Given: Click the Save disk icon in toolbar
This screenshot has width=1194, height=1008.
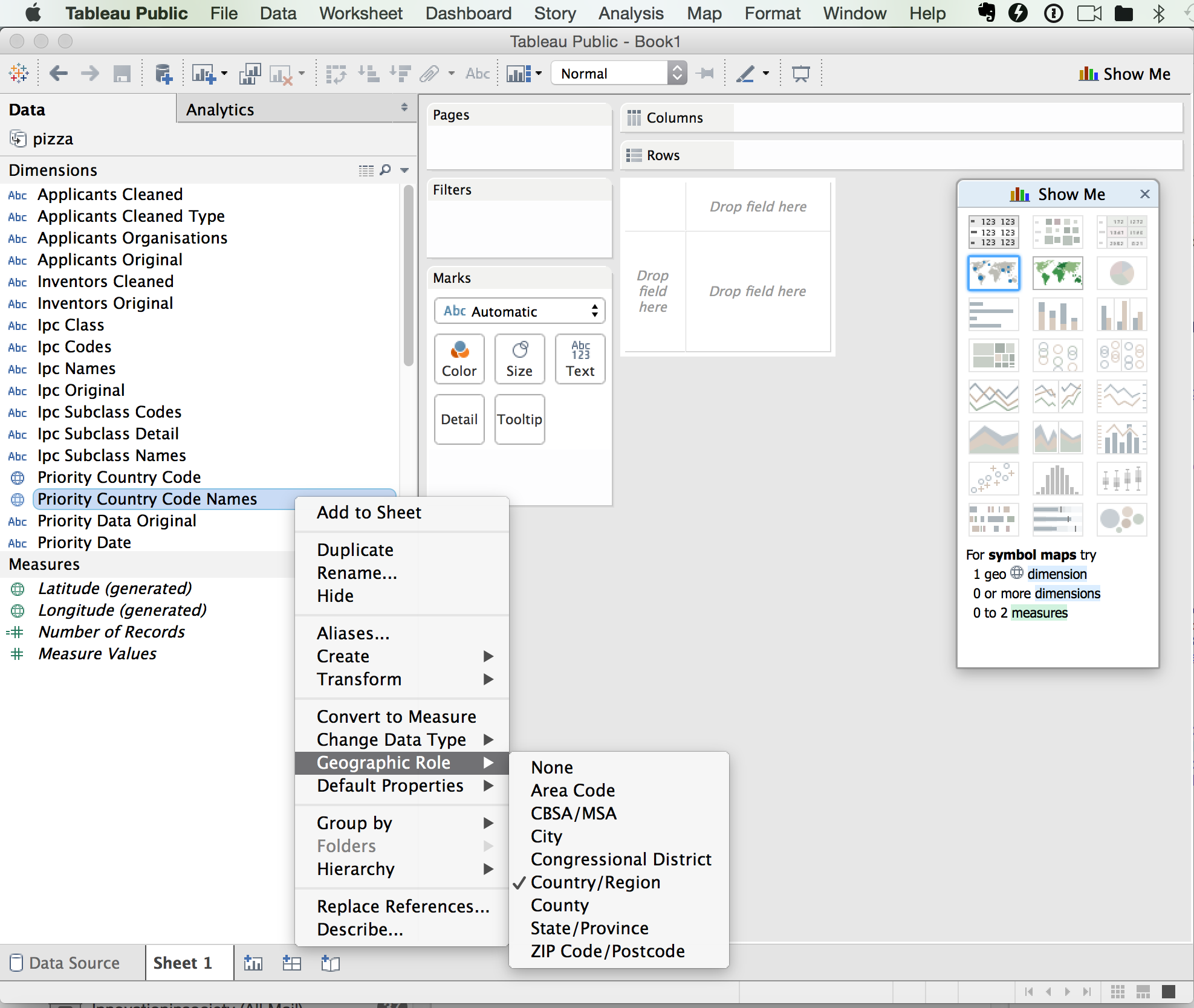Looking at the screenshot, I should pos(122,74).
